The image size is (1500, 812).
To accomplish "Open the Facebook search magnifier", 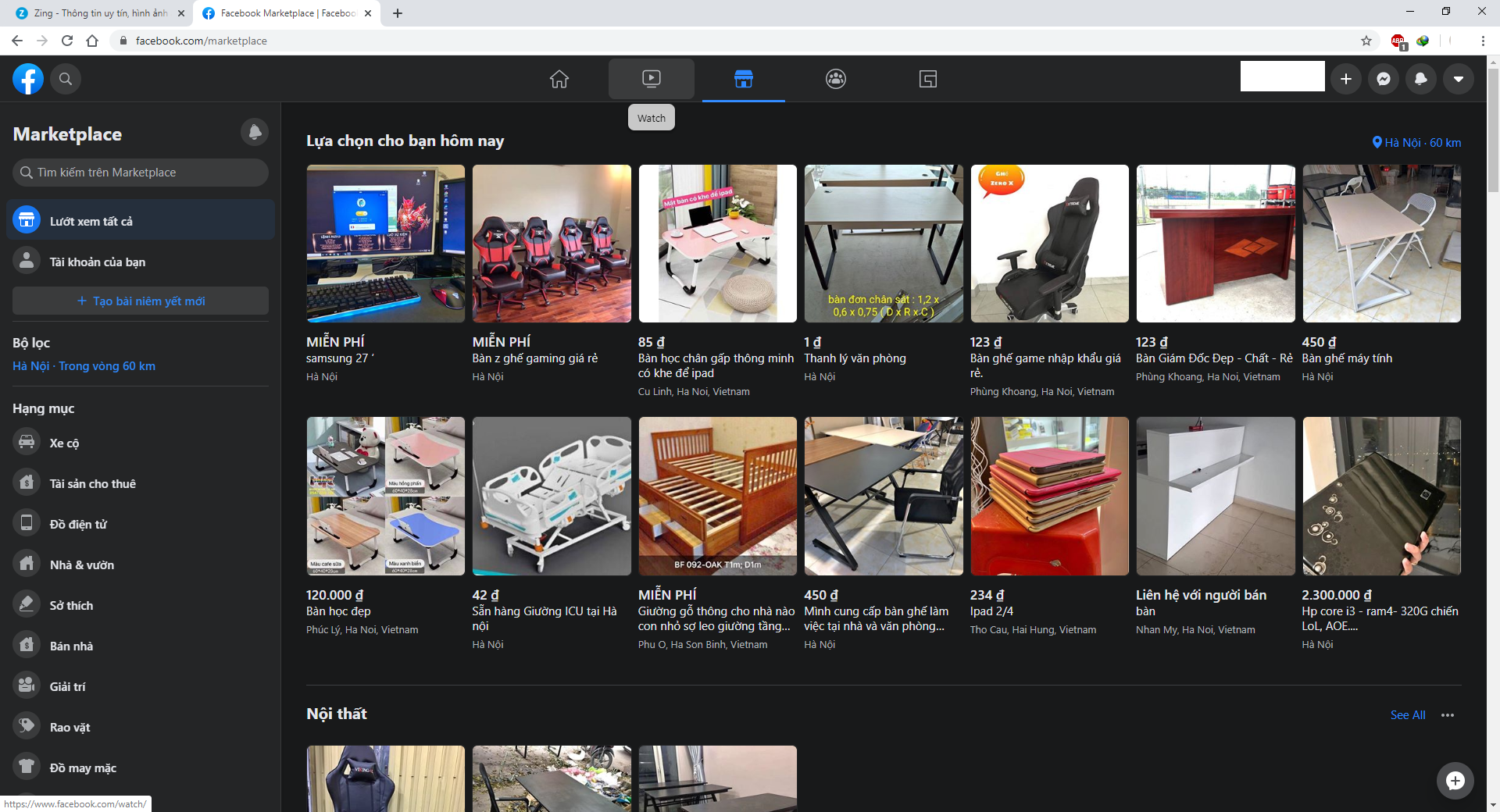I will [x=66, y=79].
